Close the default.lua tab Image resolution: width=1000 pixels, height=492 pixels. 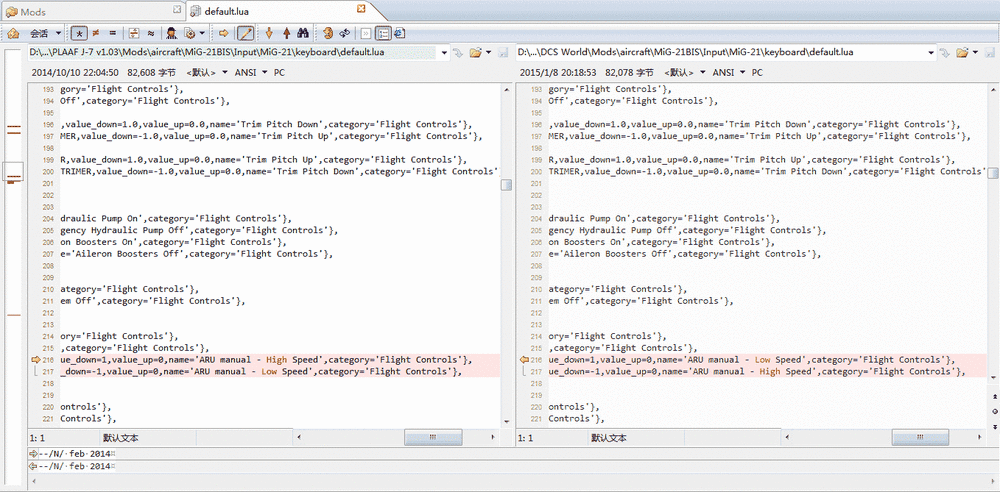pos(360,9)
